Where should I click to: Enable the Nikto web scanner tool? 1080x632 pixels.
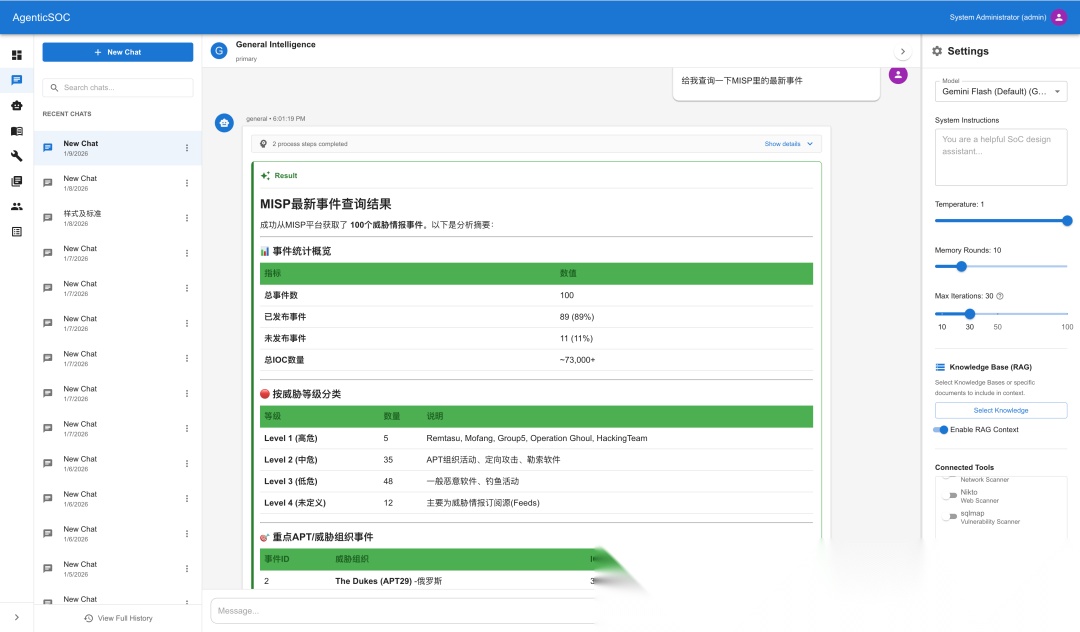950,496
